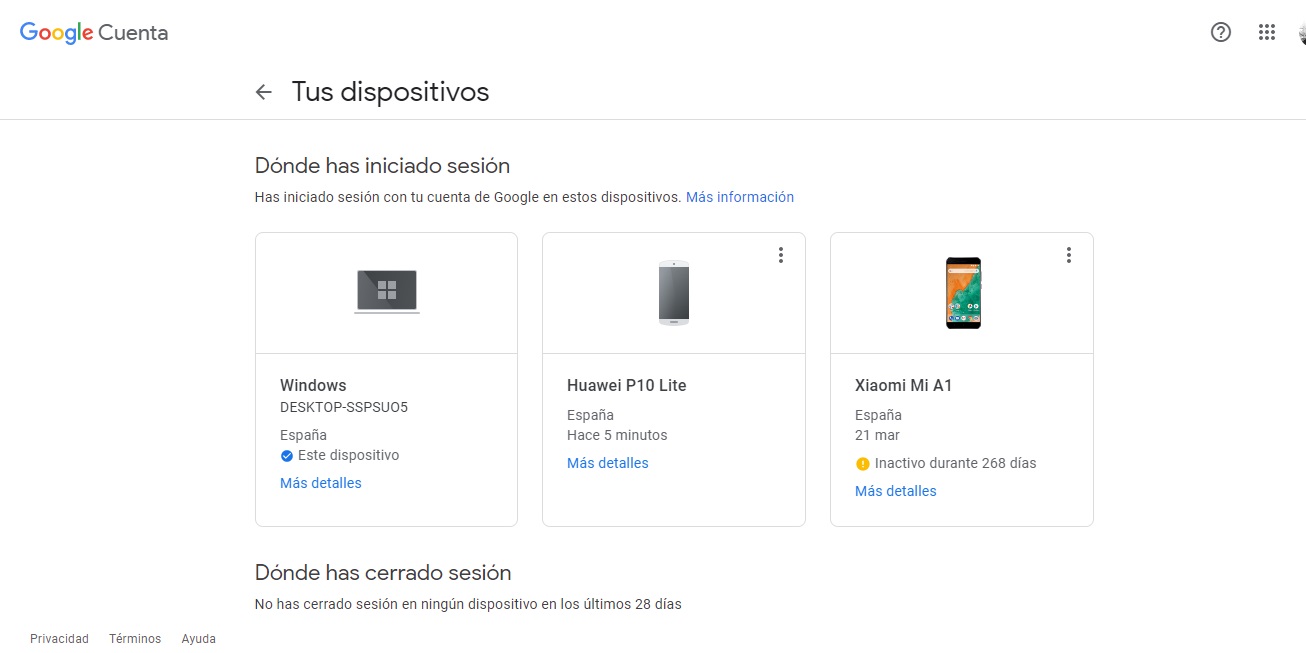The height and width of the screenshot is (653, 1306).
Task: Open the Xiaomi Mi A1 three-dot menu
Action: click(x=1069, y=255)
